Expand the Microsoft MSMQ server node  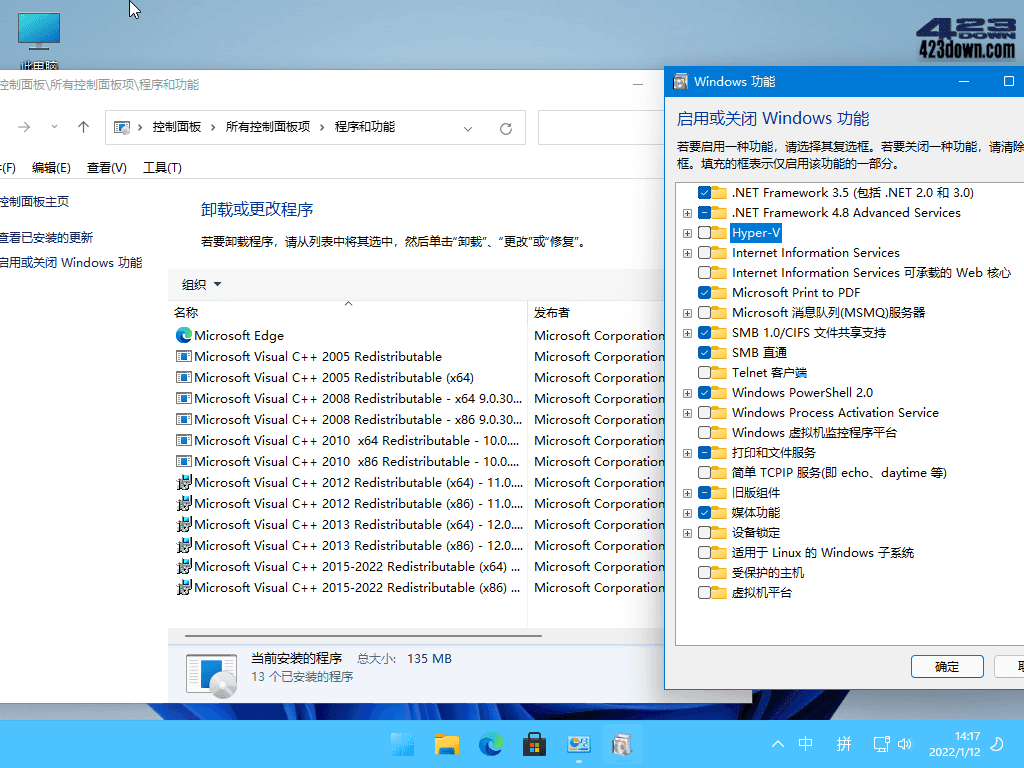tap(687, 313)
